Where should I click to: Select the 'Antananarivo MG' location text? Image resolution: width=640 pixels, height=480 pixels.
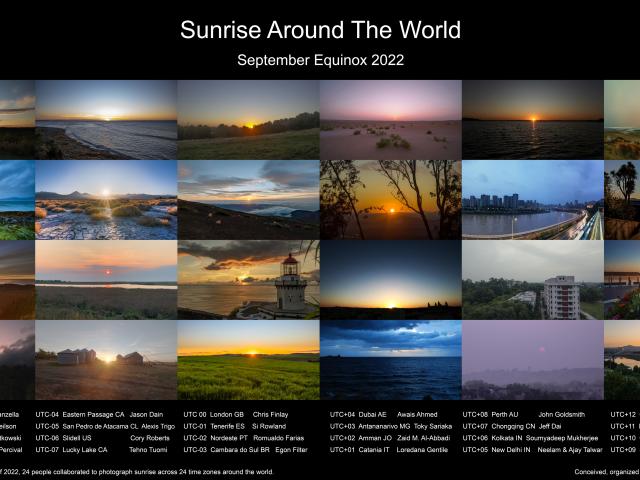click(384, 426)
